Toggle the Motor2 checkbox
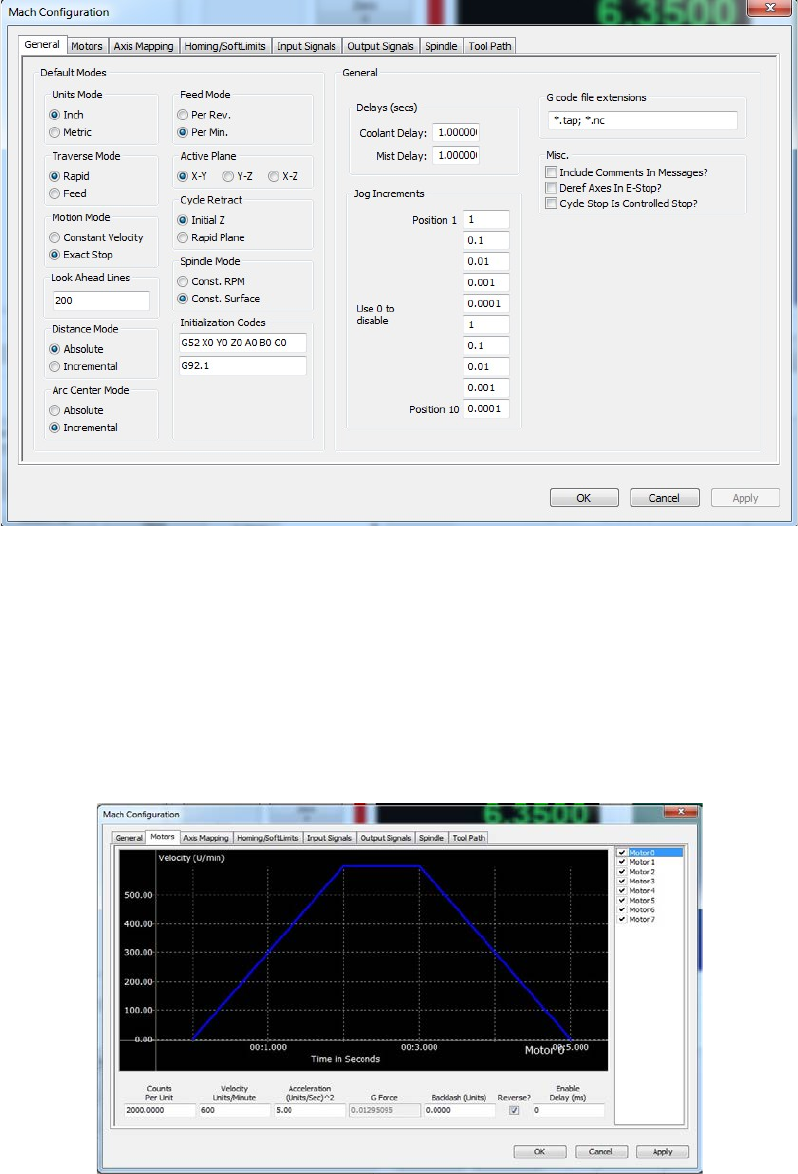 coord(621,872)
